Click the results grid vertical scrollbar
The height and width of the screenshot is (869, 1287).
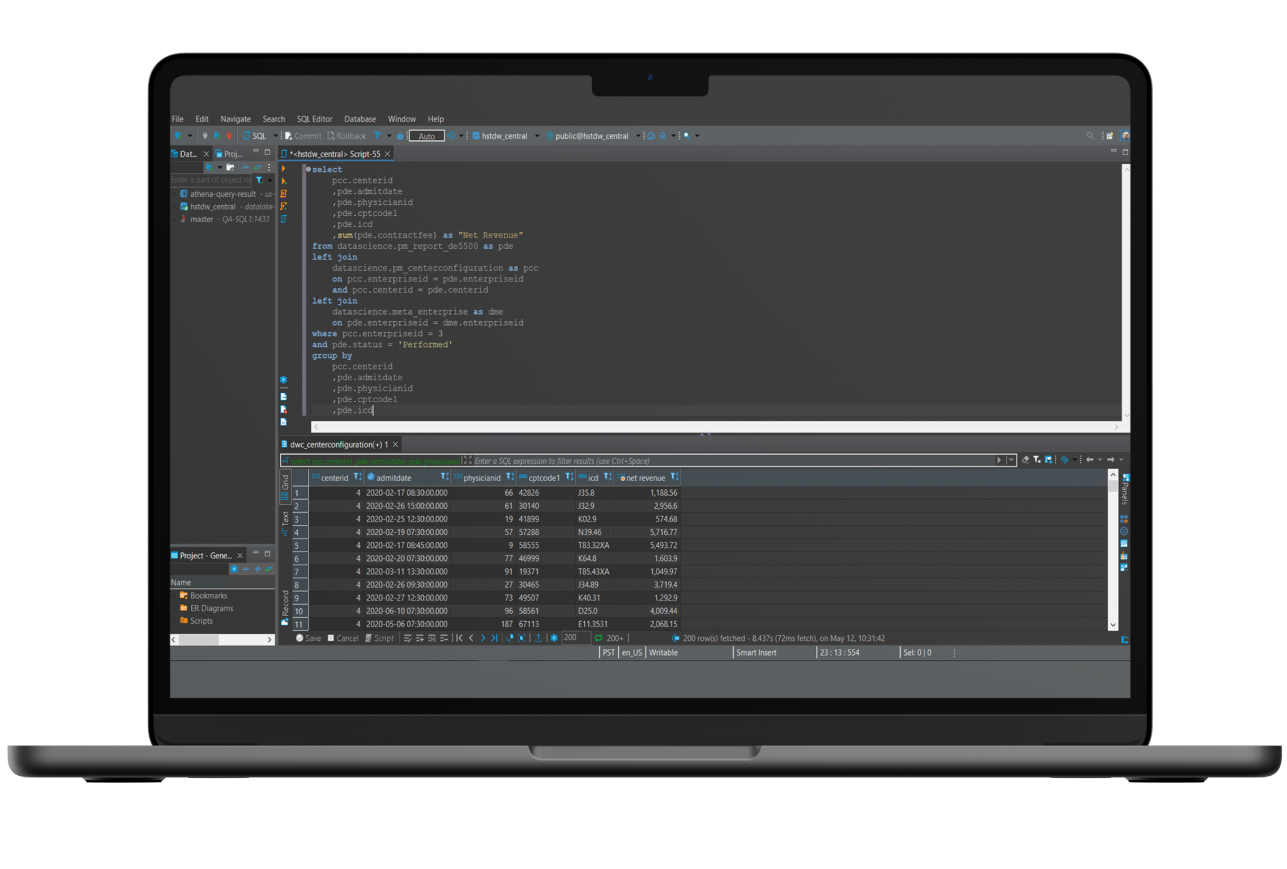[x=1114, y=550]
